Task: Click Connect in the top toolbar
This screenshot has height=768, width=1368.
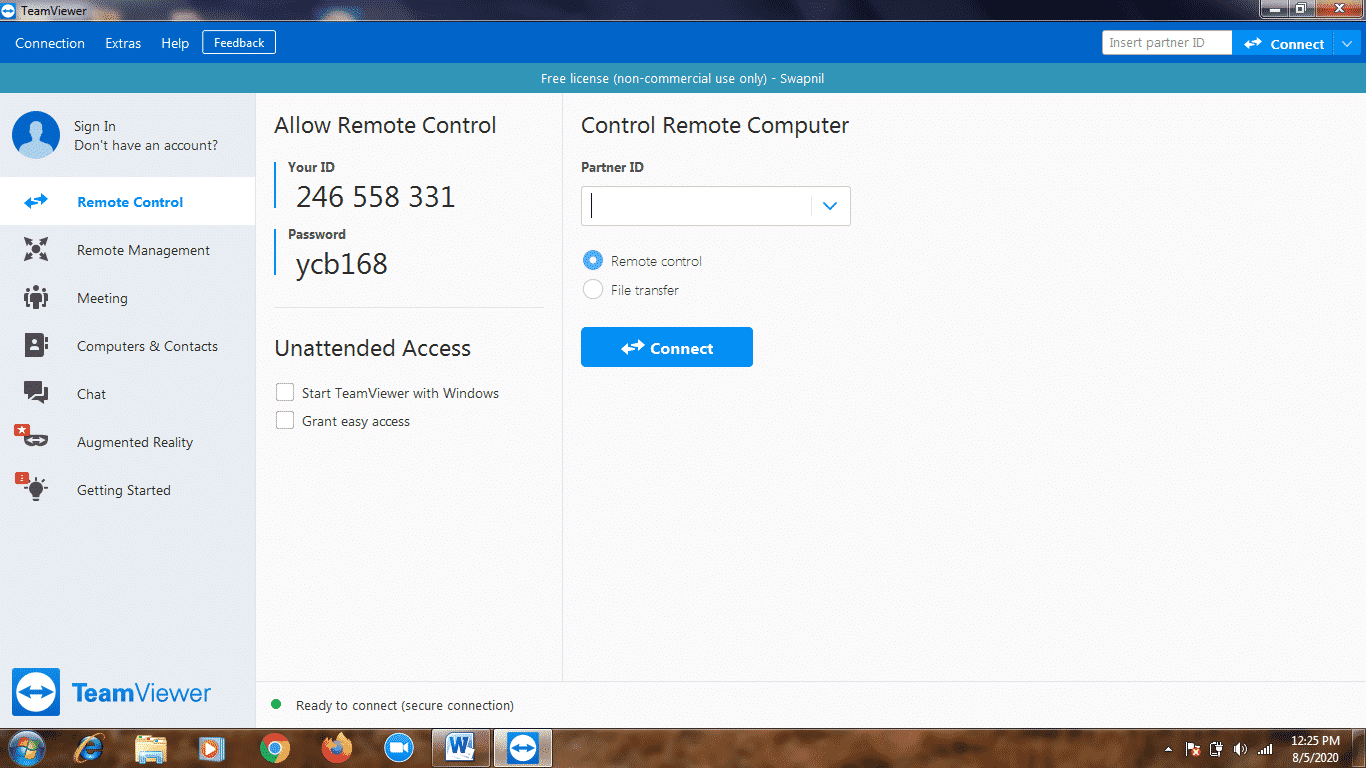Action: [x=1284, y=44]
